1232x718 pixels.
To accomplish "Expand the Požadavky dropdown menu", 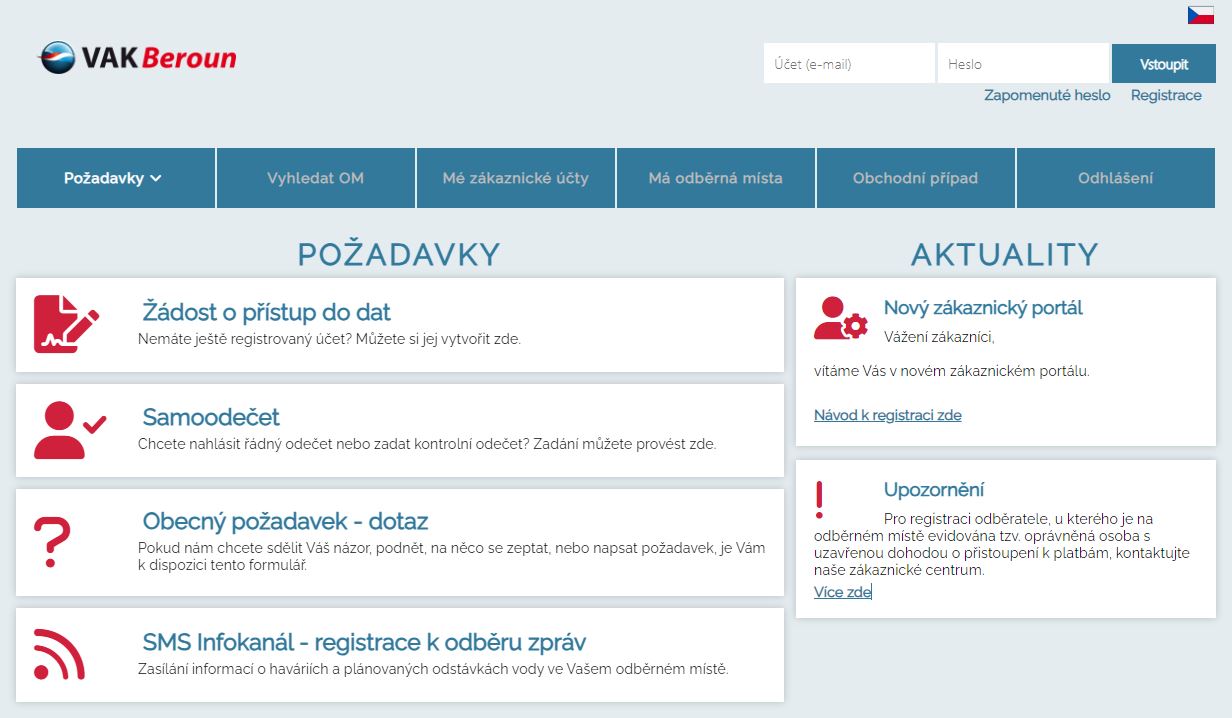I will pos(114,178).
